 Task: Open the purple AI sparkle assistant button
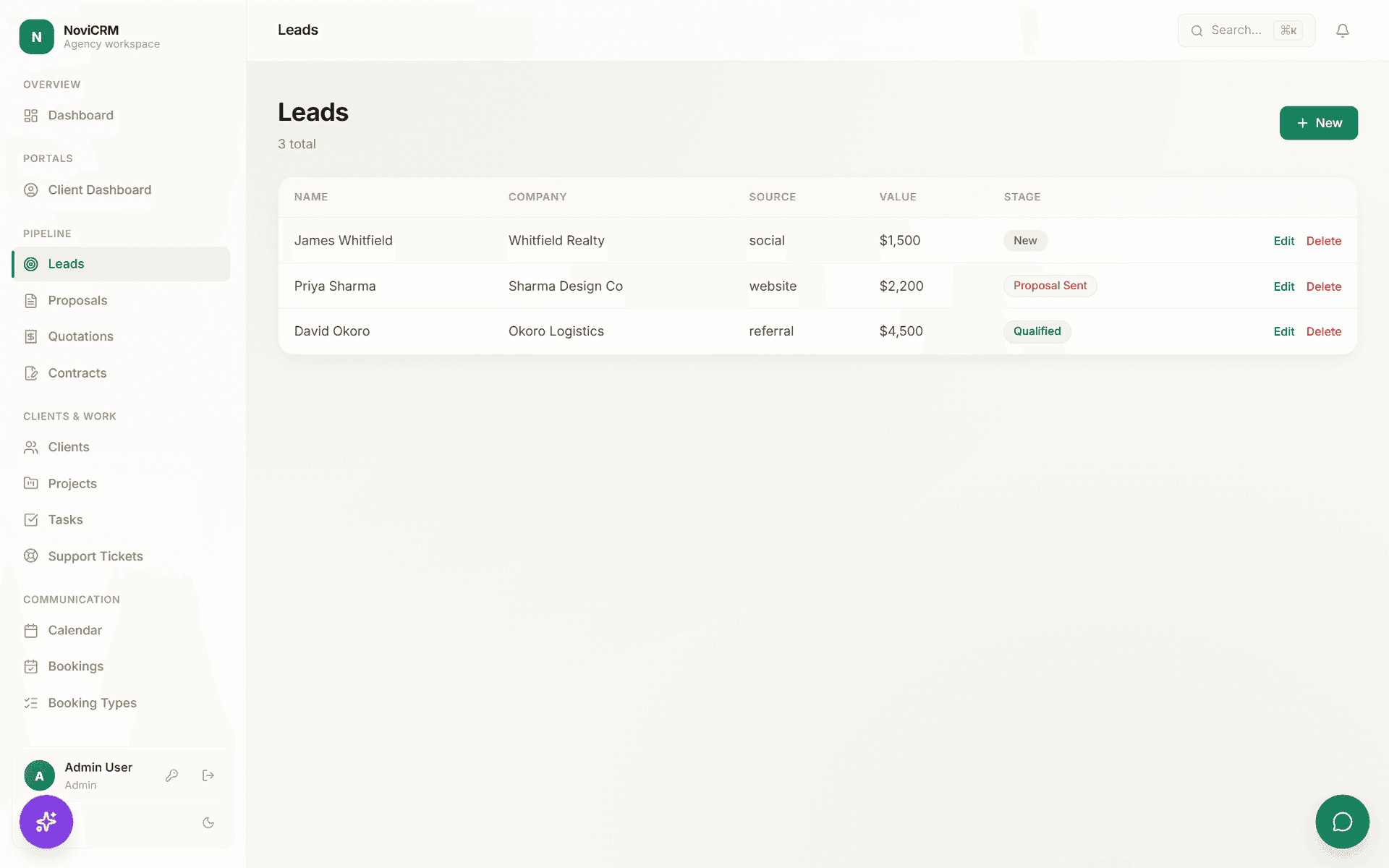[46, 822]
